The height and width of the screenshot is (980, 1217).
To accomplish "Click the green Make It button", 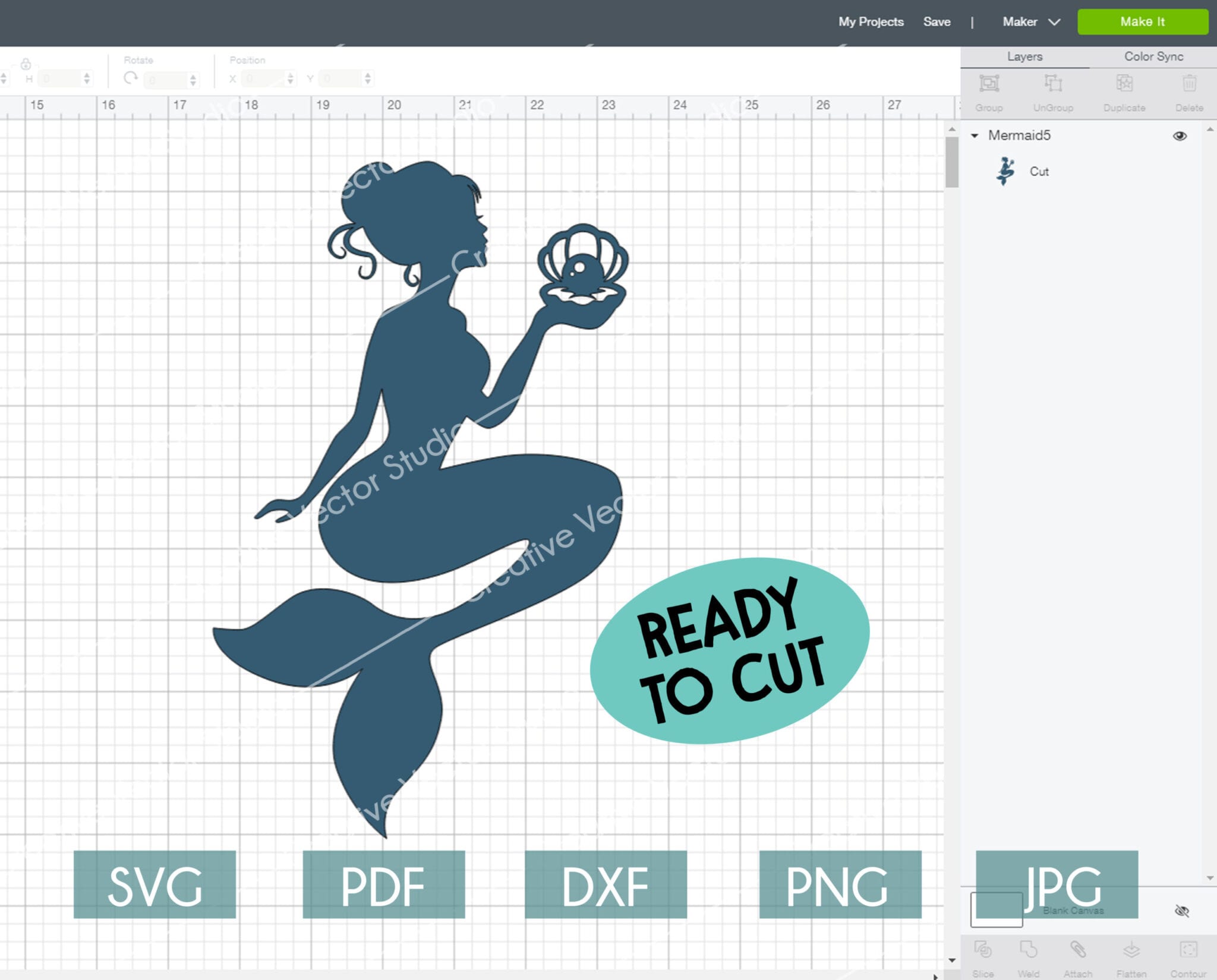I will point(1142,22).
